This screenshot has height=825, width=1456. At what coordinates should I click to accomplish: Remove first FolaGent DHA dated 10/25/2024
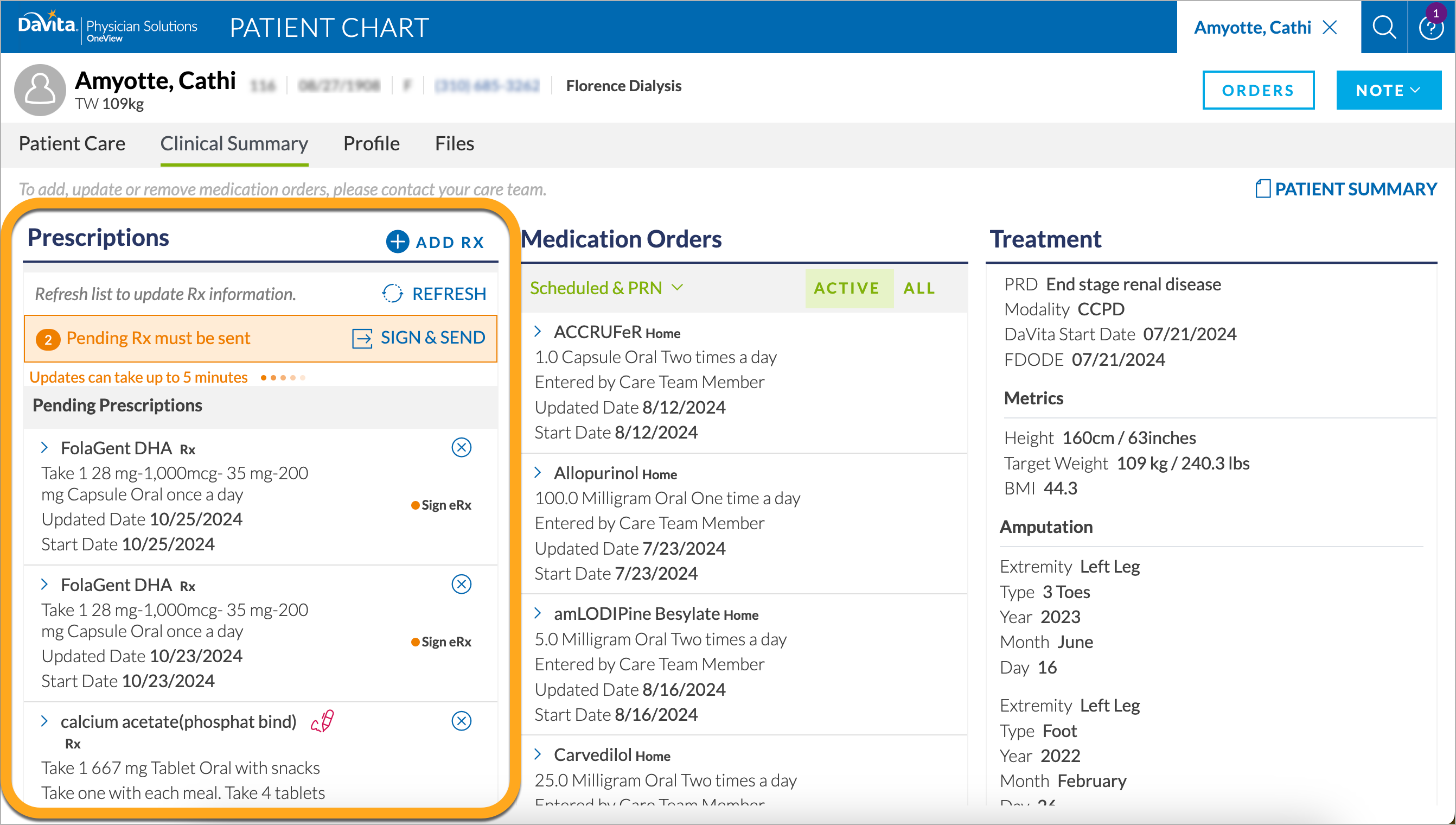tap(462, 448)
